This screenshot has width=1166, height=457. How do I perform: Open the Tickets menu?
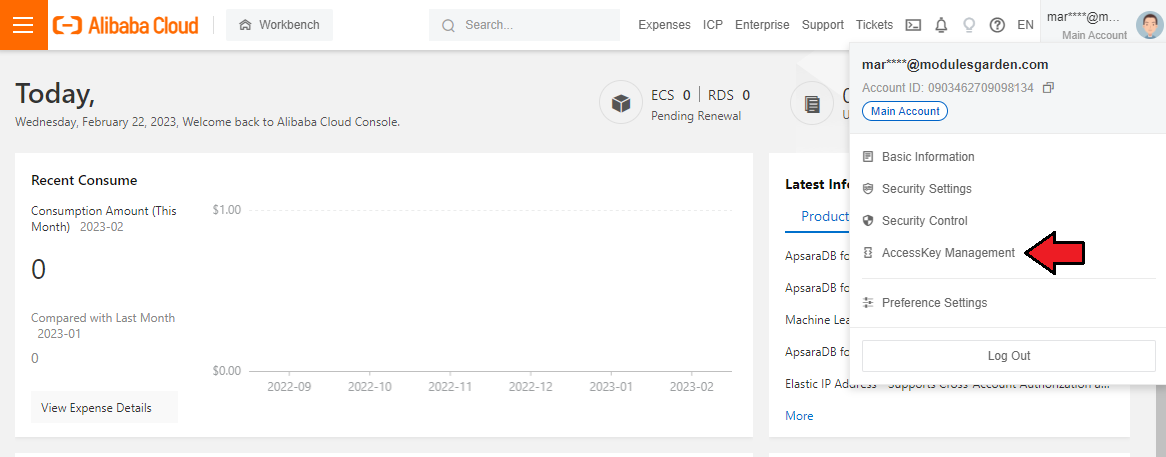[x=874, y=25]
